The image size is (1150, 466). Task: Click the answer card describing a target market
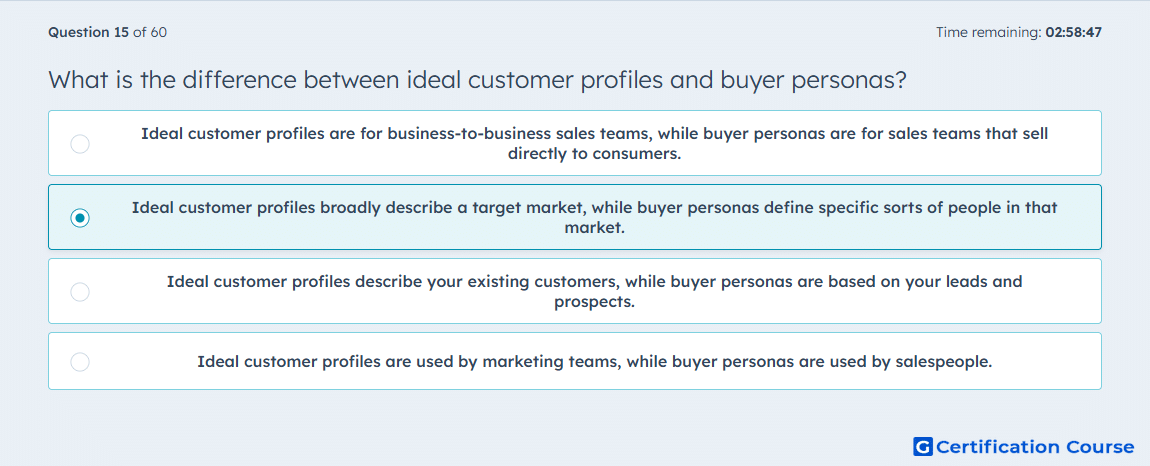pyautogui.click(x=575, y=217)
